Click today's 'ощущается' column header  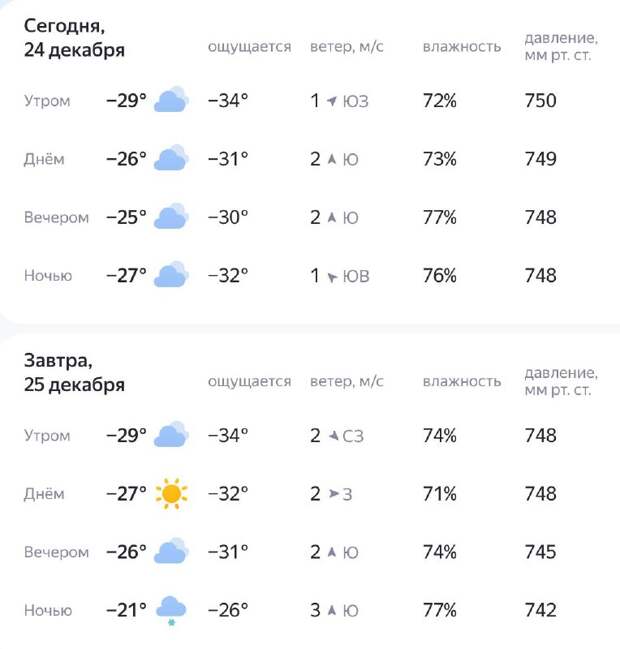249,47
